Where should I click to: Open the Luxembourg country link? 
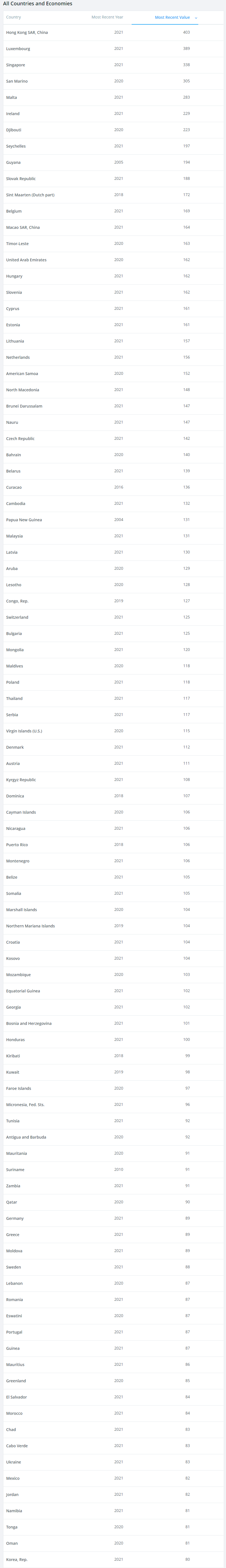point(18,49)
